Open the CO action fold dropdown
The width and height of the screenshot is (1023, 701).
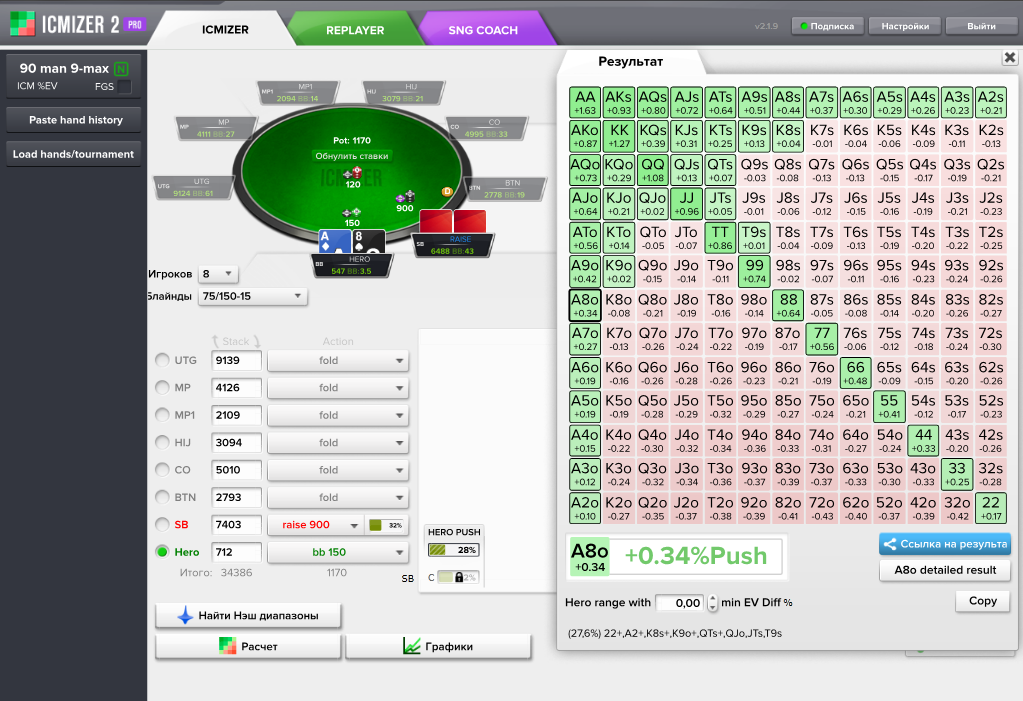[x=338, y=470]
